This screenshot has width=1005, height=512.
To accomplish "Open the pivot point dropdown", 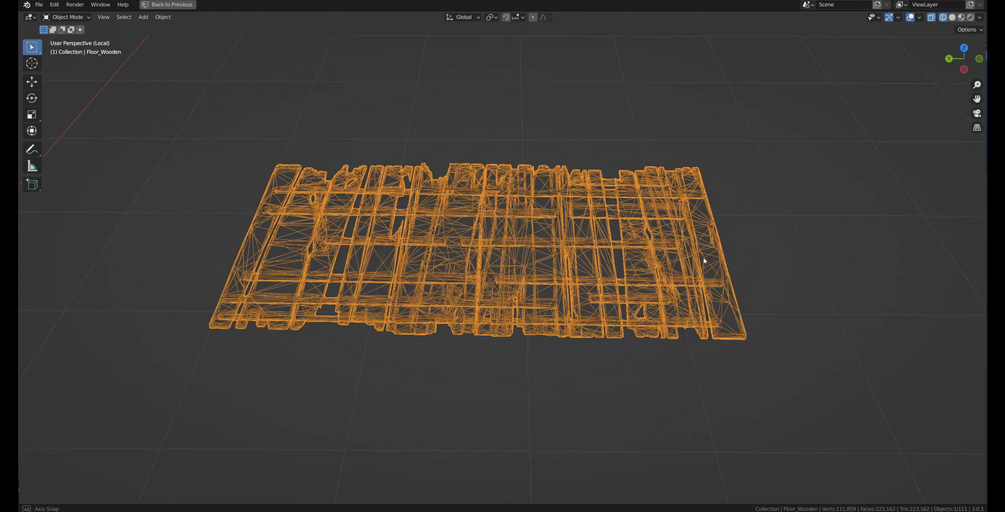I will [492, 17].
